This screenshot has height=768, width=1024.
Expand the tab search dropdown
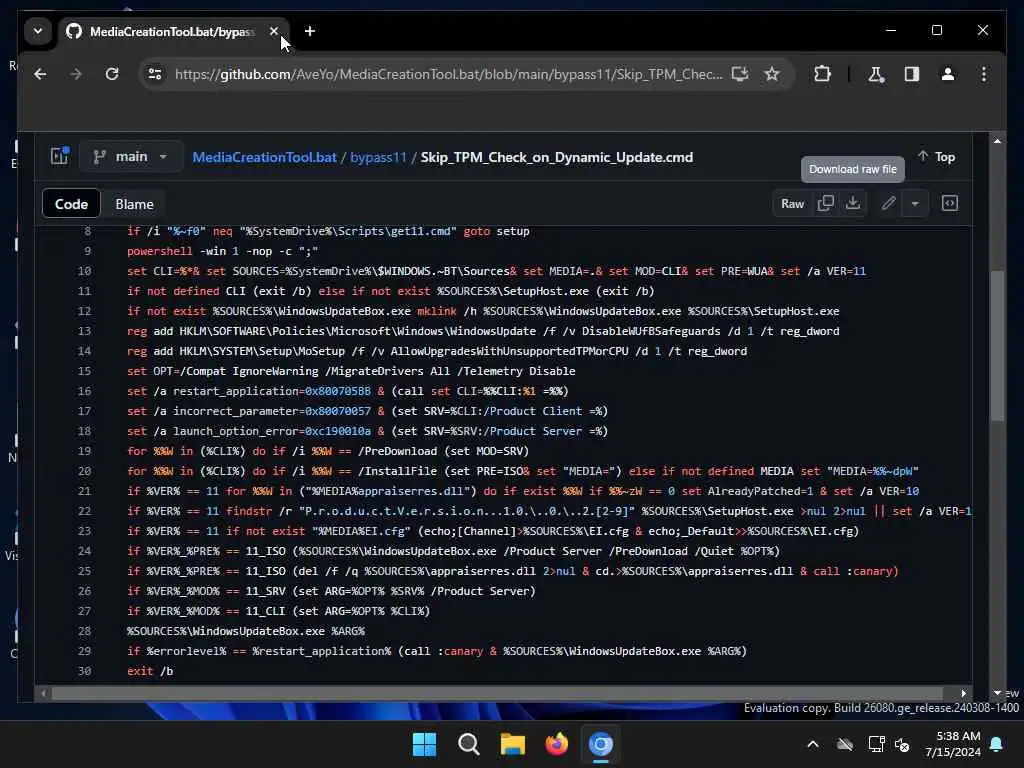38,31
